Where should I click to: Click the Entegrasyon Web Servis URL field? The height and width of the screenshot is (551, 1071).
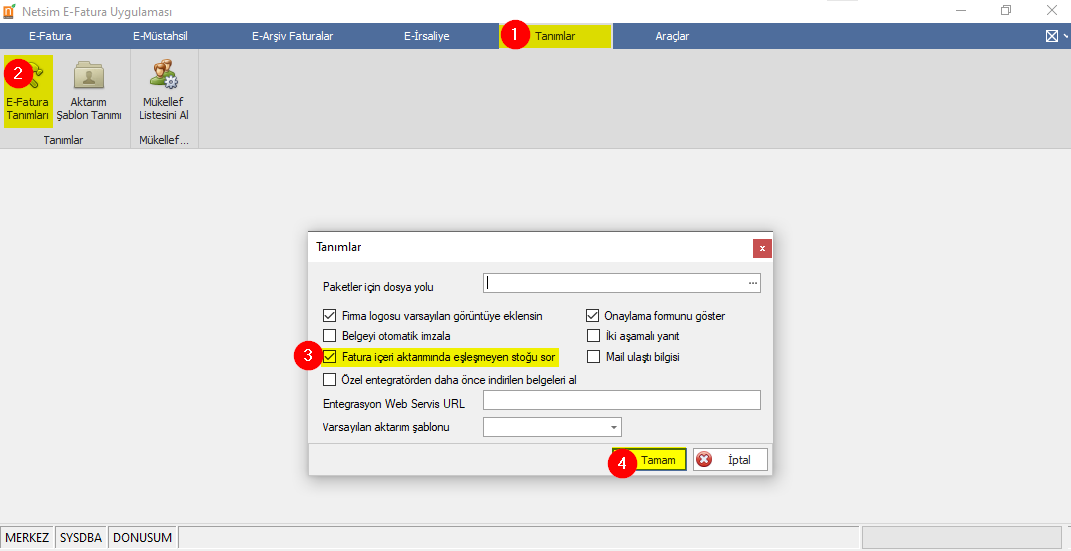(622, 400)
